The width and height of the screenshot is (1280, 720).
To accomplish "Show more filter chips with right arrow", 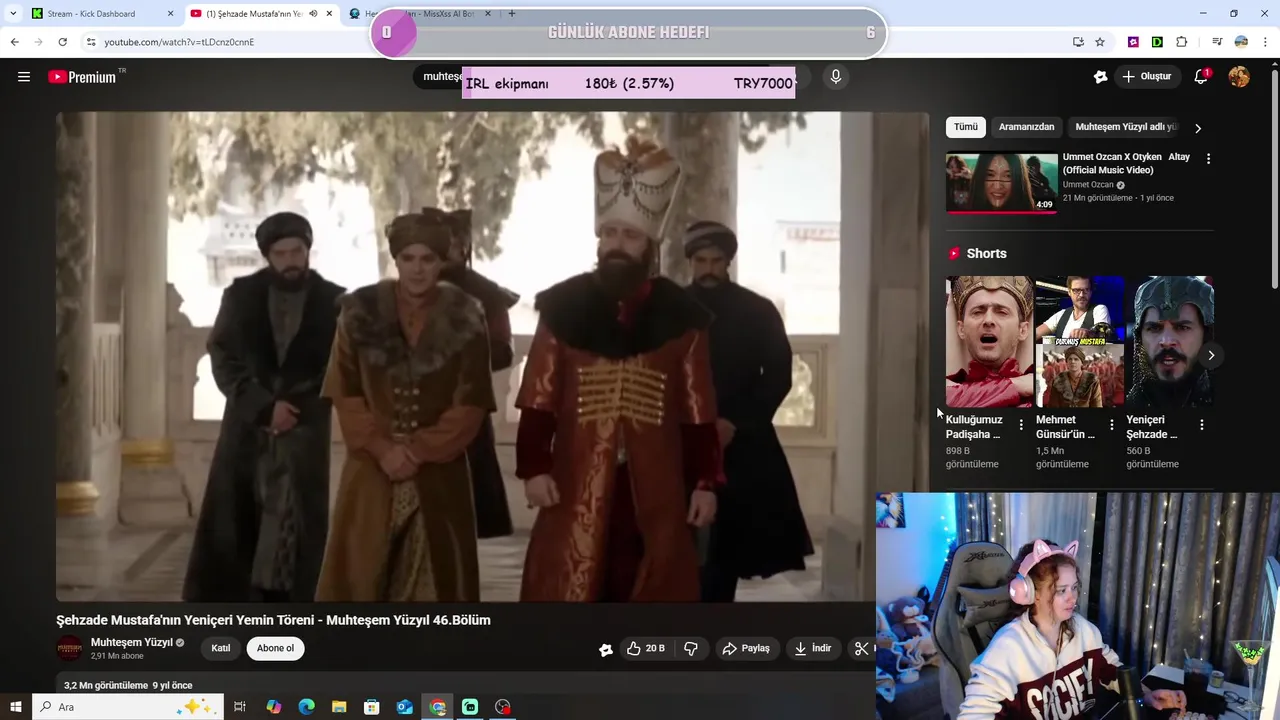I will click(x=1198, y=128).
